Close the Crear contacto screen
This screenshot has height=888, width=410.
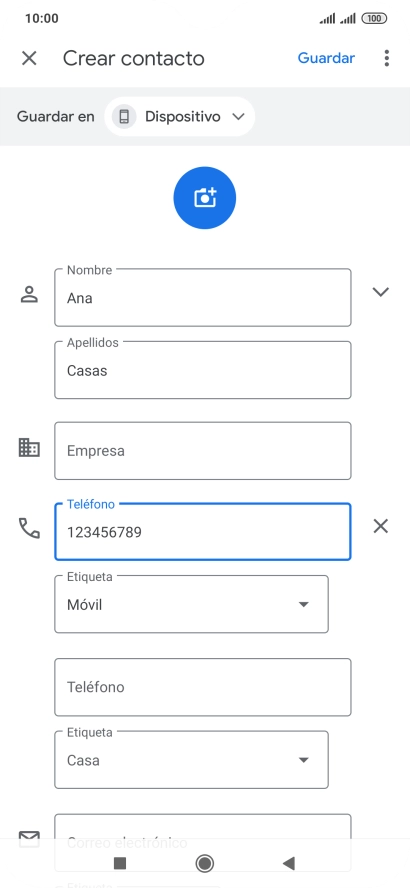pos(29,58)
